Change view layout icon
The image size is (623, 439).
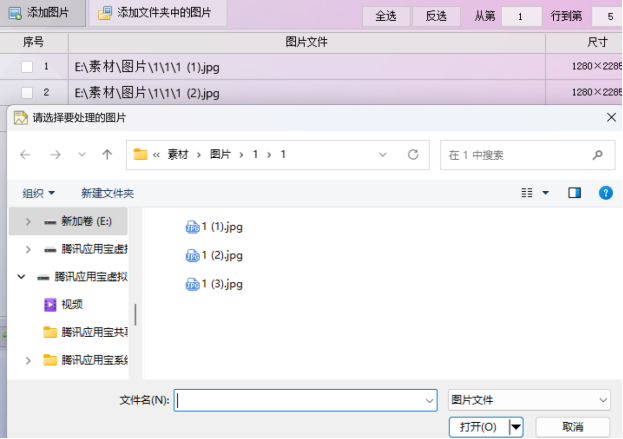[527, 193]
